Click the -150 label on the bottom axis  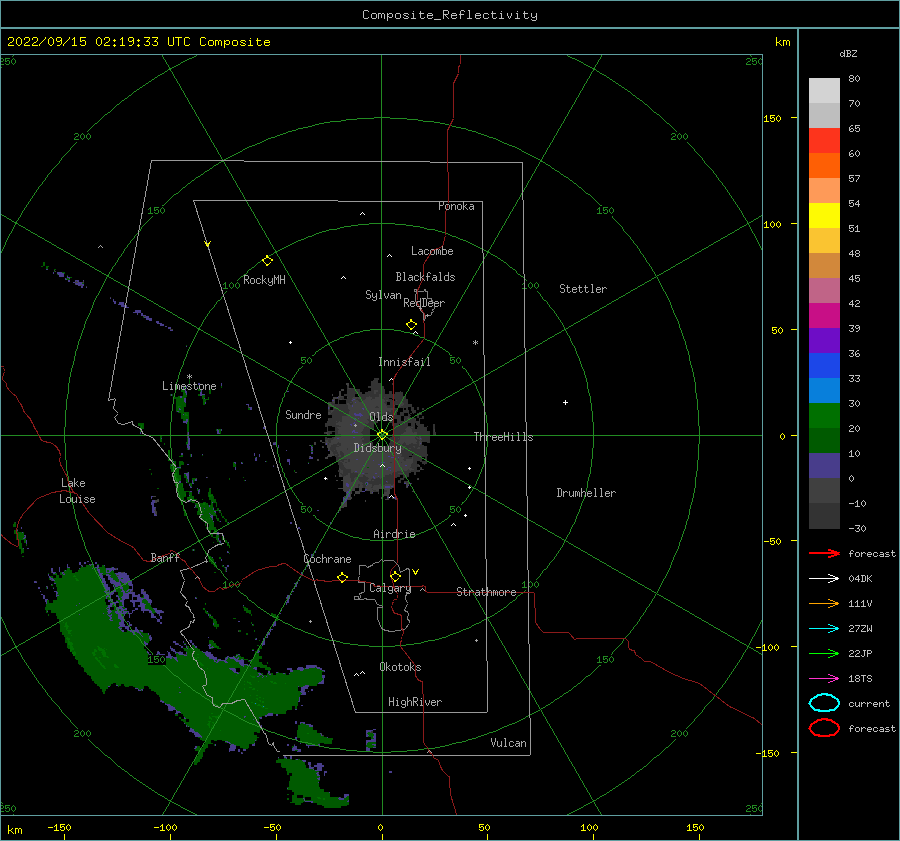pos(59,827)
